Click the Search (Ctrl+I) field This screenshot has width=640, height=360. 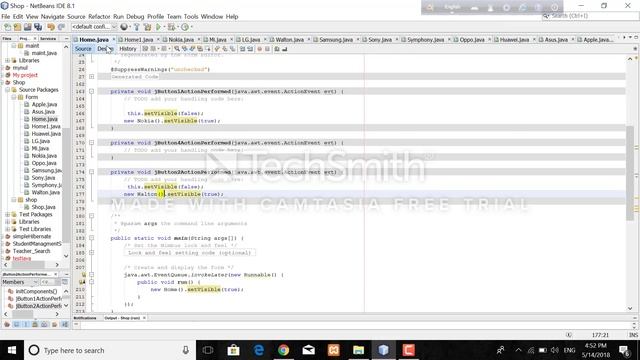click(590, 16)
